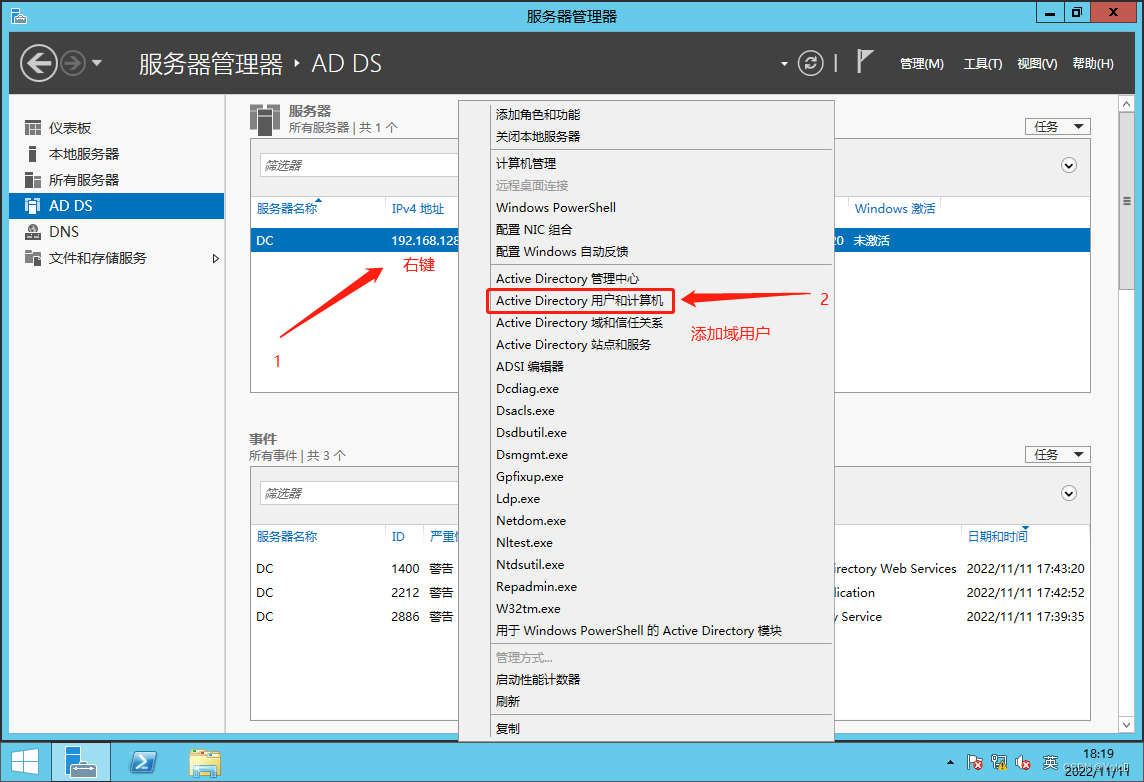The width and height of the screenshot is (1144, 782).
Task: Open ADSI 编辑器 from context menu
Action: (530, 366)
